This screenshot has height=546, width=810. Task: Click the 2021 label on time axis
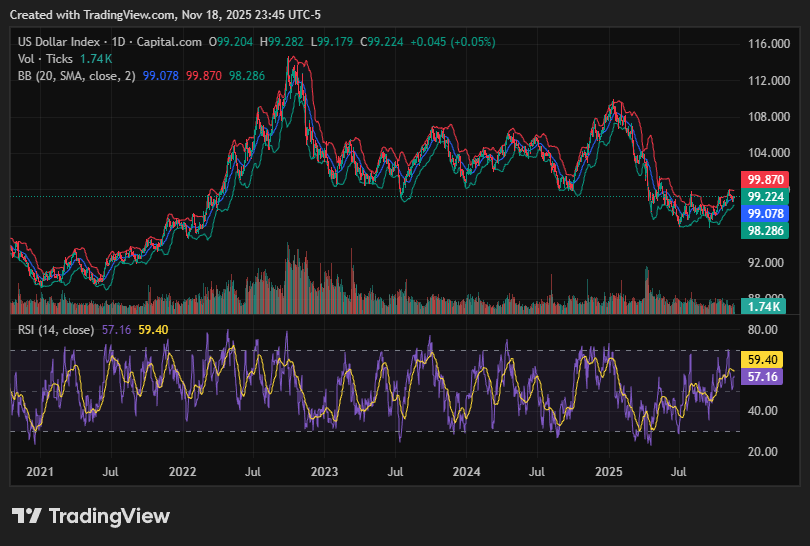pyautogui.click(x=40, y=470)
